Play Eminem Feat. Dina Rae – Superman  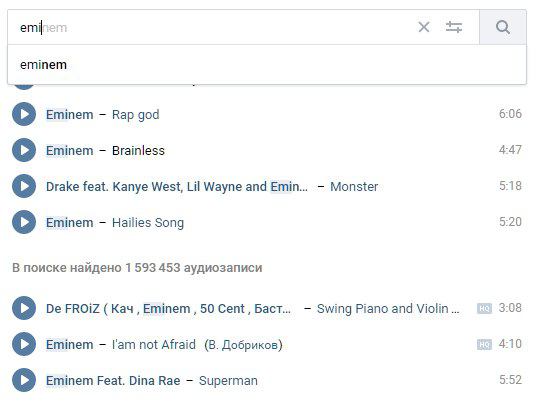tap(24, 380)
